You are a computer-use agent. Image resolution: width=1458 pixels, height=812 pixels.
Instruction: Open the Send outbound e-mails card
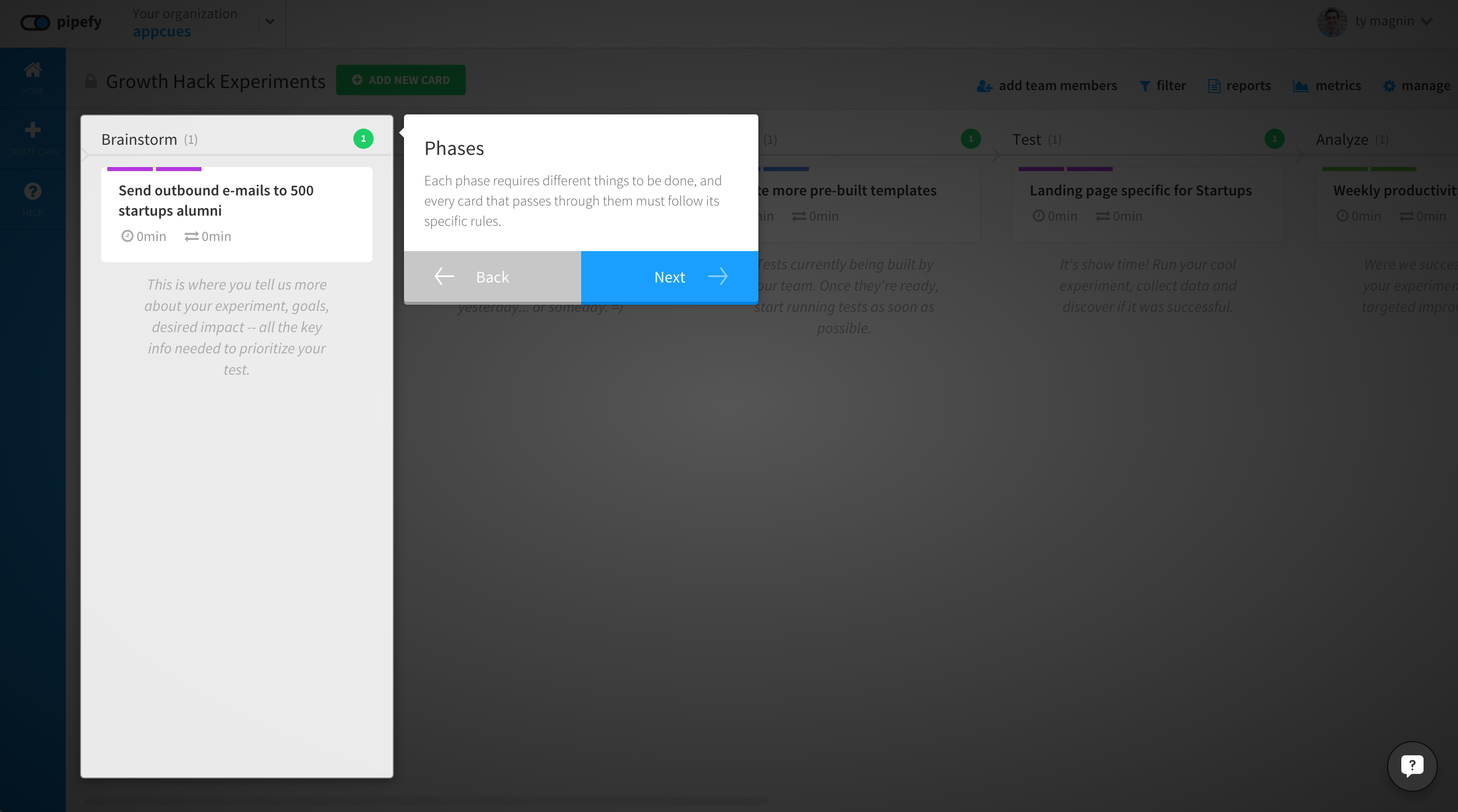(x=236, y=215)
